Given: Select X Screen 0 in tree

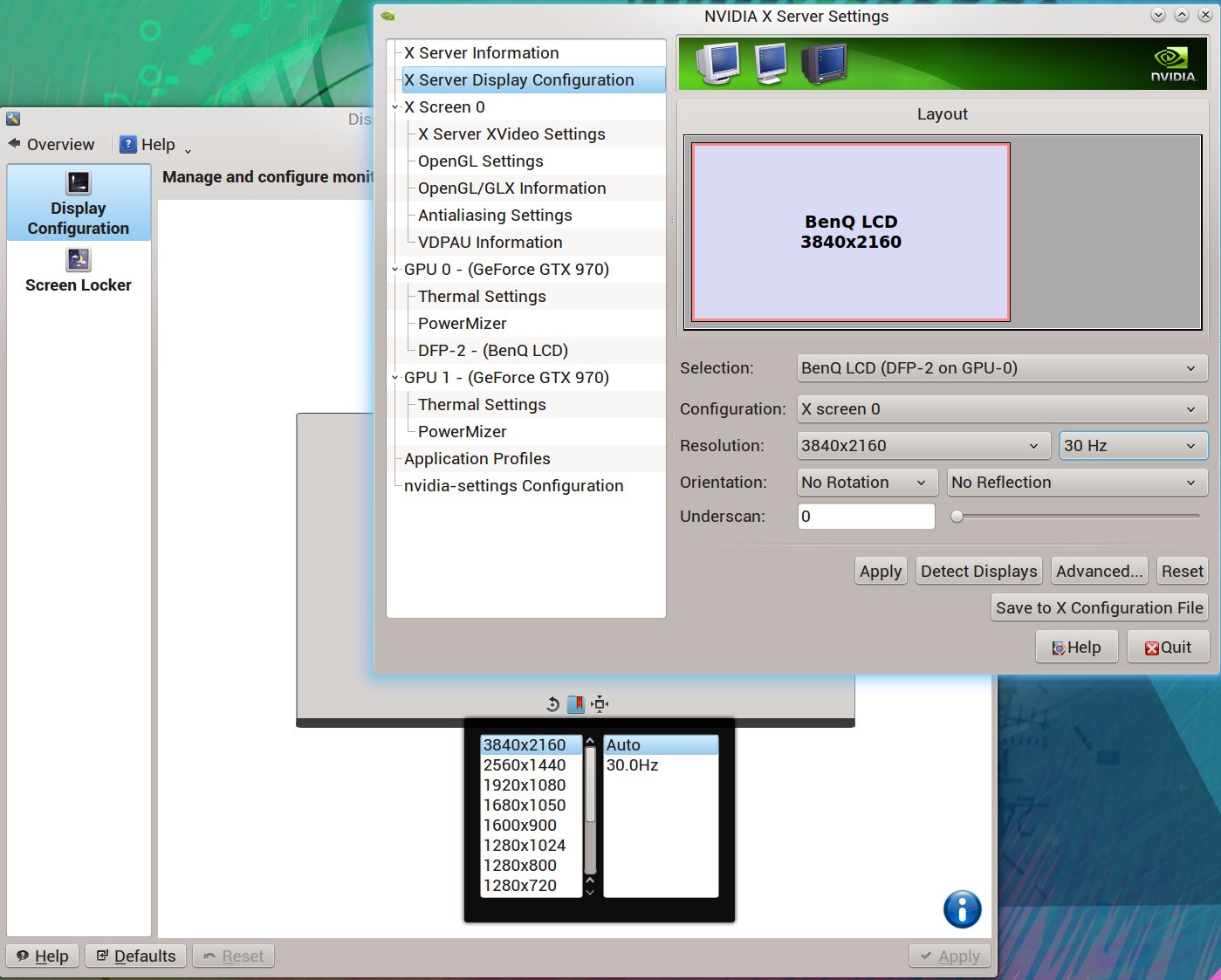Looking at the screenshot, I should (444, 107).
